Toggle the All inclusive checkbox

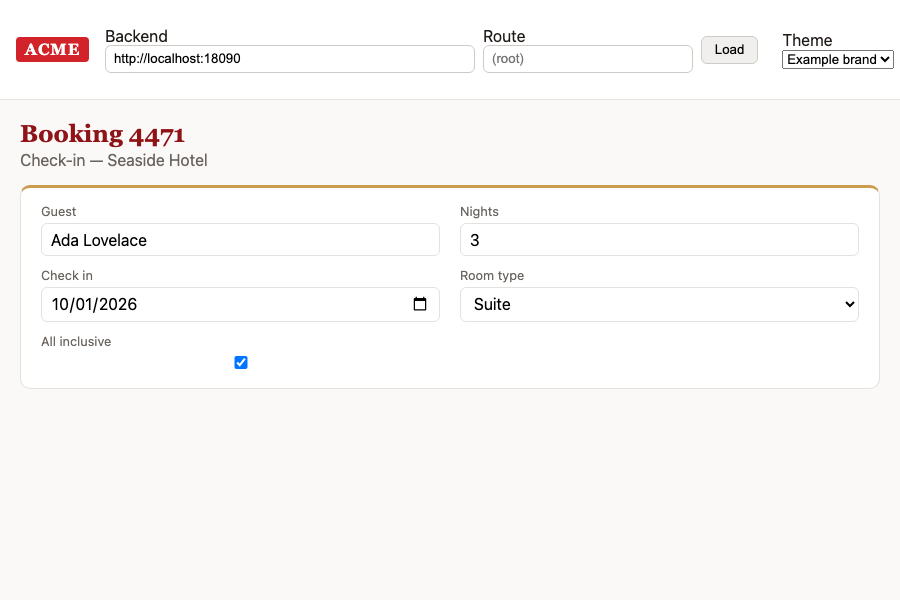[x=241, y=362]
